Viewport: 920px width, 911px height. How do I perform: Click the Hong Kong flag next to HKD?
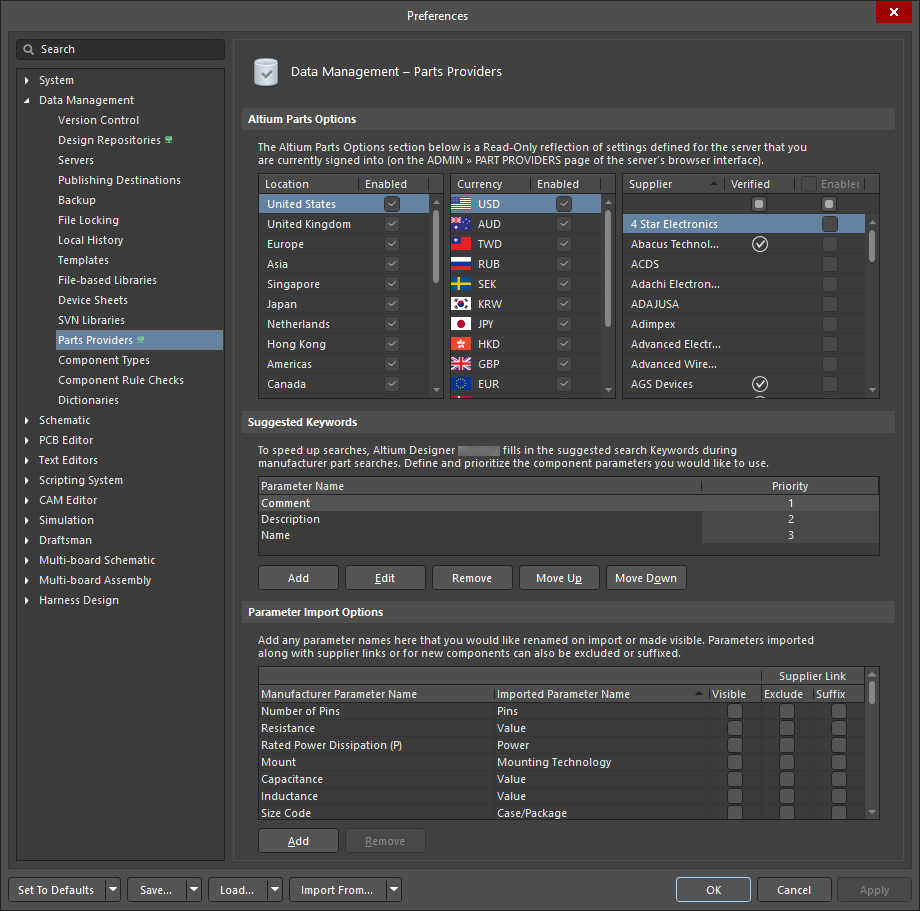click(461, 344)
